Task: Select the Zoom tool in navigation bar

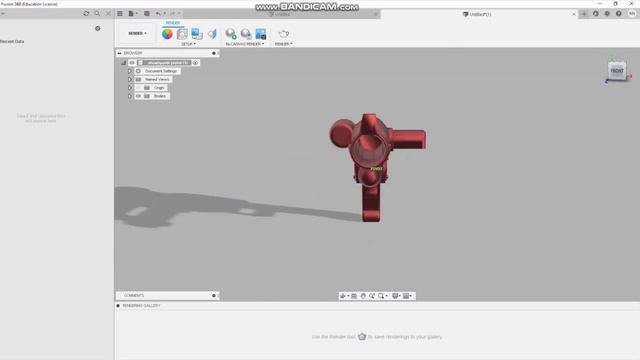Action: coord(372,296)
